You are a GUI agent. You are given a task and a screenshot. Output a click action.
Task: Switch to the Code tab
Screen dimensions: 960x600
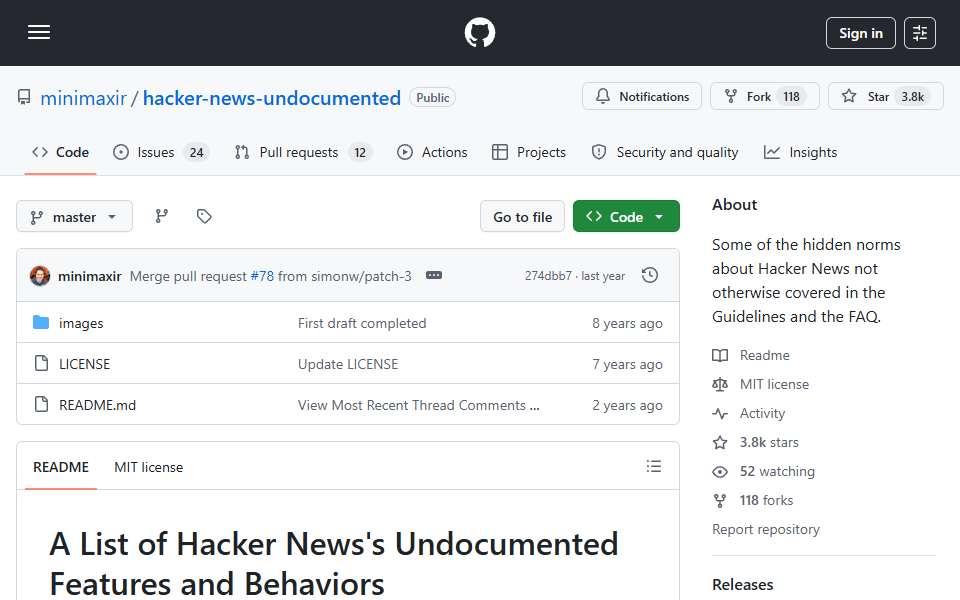click(x=61, y=152)
